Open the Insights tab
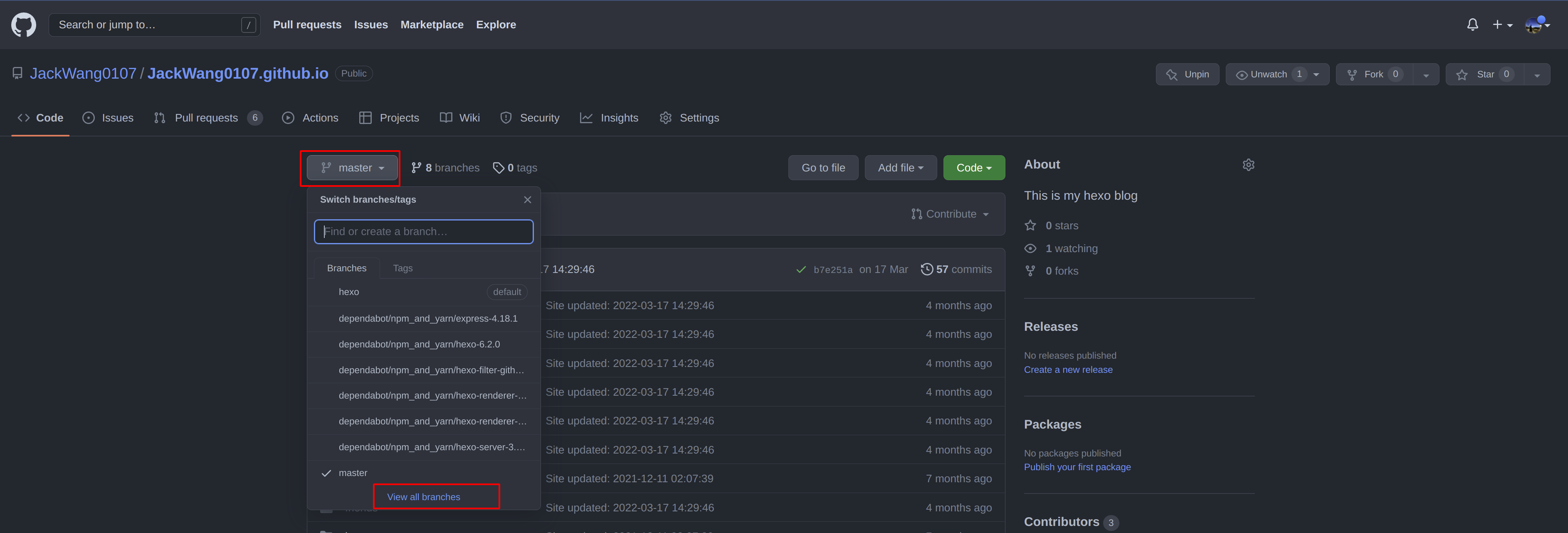This screenshot has height=533, width=1568. pos(609,118)
